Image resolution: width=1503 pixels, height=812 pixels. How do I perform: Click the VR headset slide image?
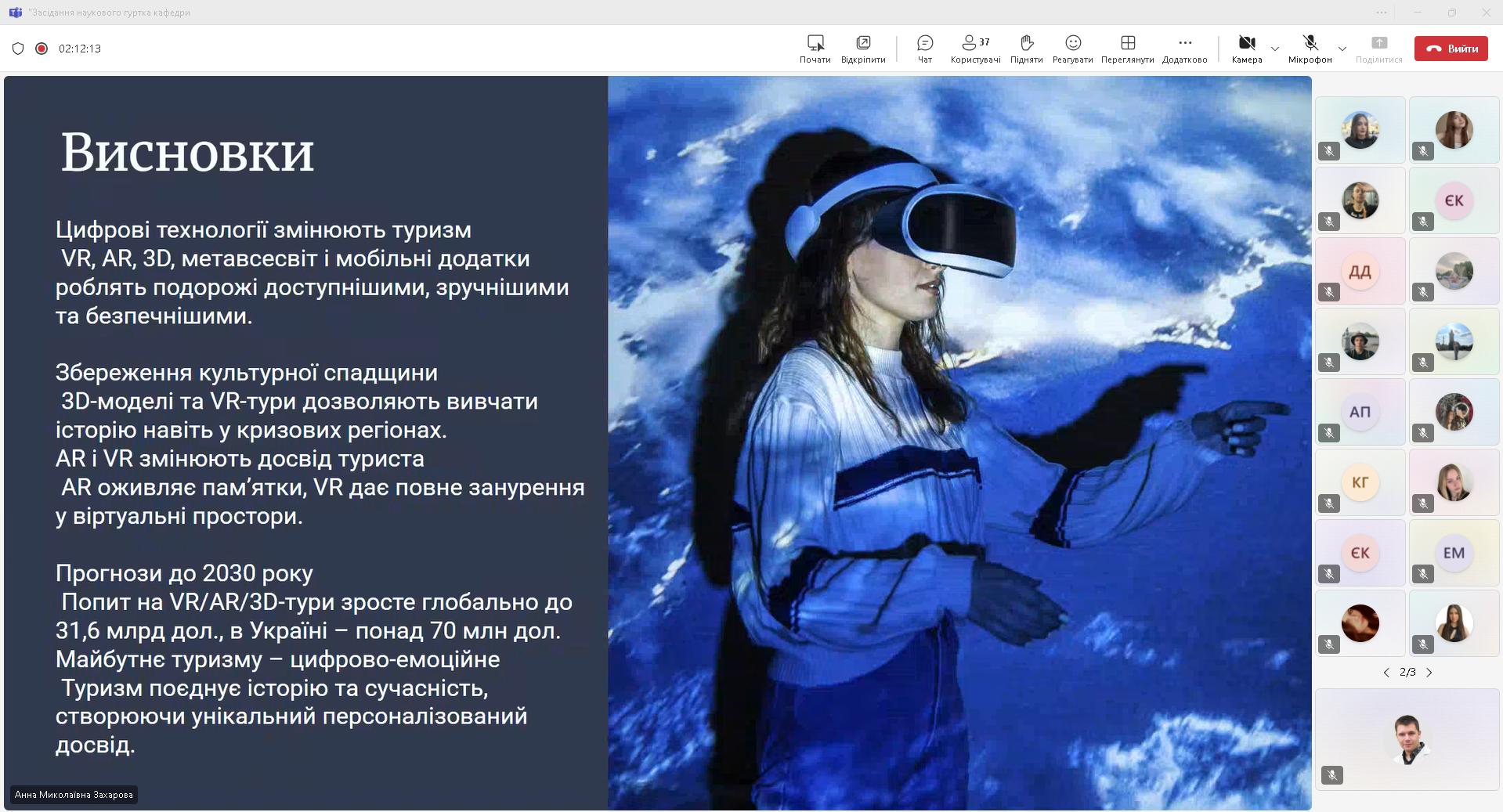pos(959,443)
